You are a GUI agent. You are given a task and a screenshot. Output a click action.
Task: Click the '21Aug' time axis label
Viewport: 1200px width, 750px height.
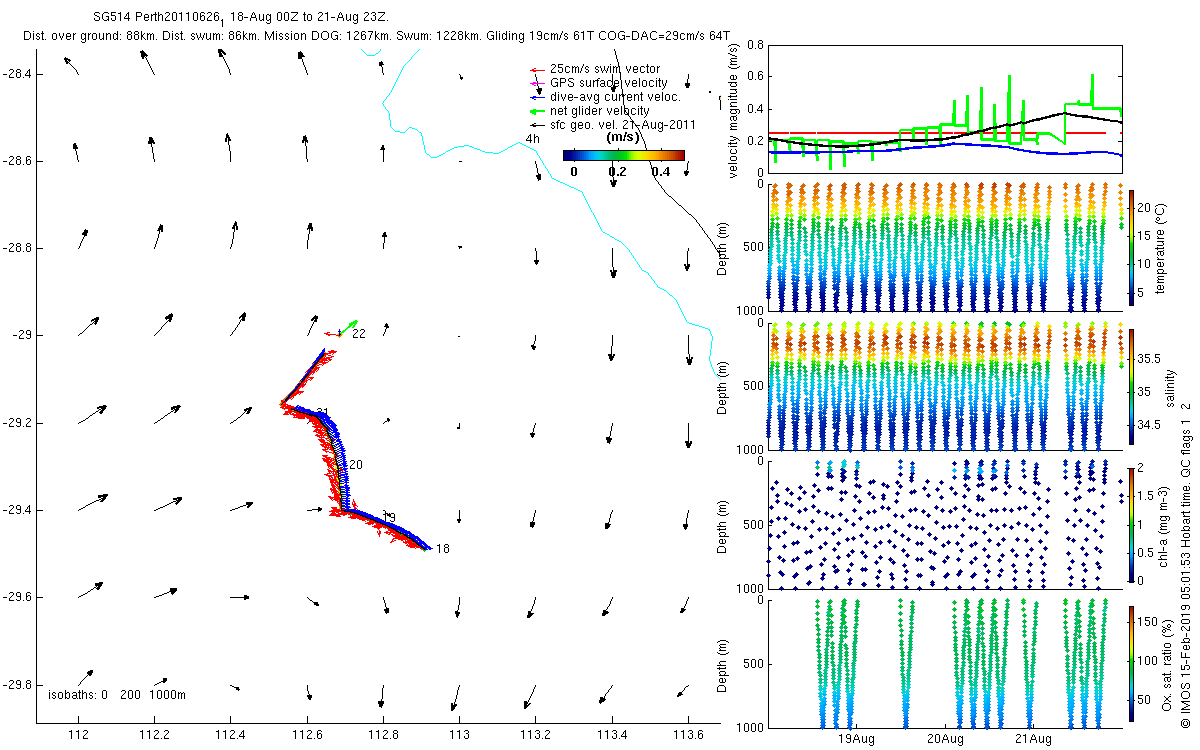[1032, 739]
